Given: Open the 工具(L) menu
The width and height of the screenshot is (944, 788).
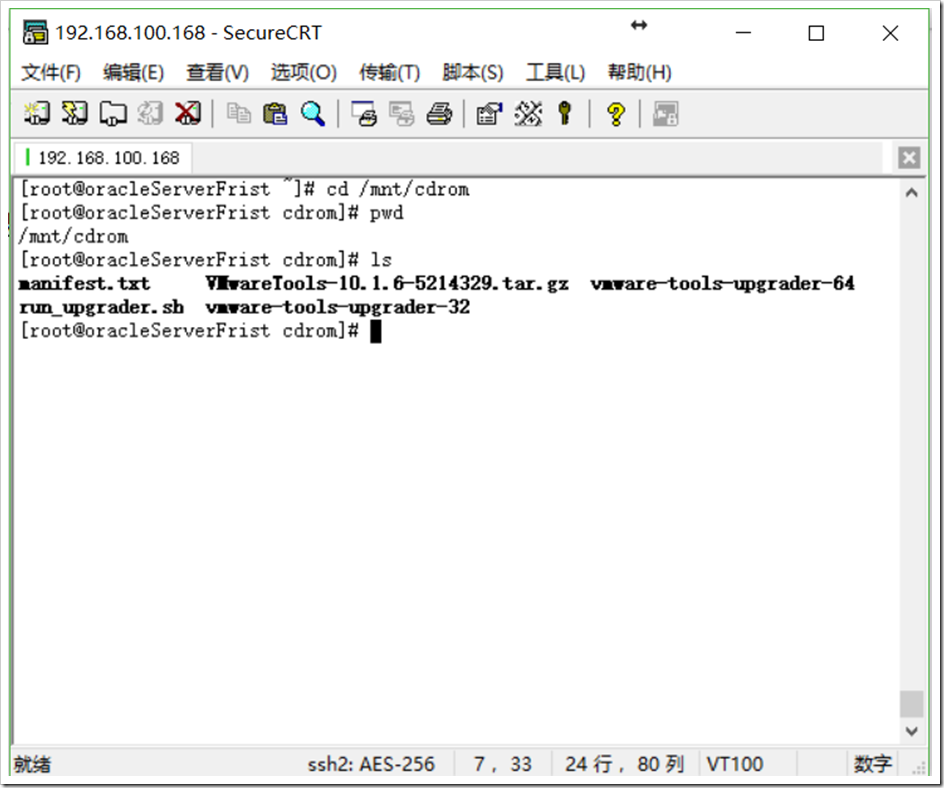Looking at the screenshot, I should click(555, 73).
